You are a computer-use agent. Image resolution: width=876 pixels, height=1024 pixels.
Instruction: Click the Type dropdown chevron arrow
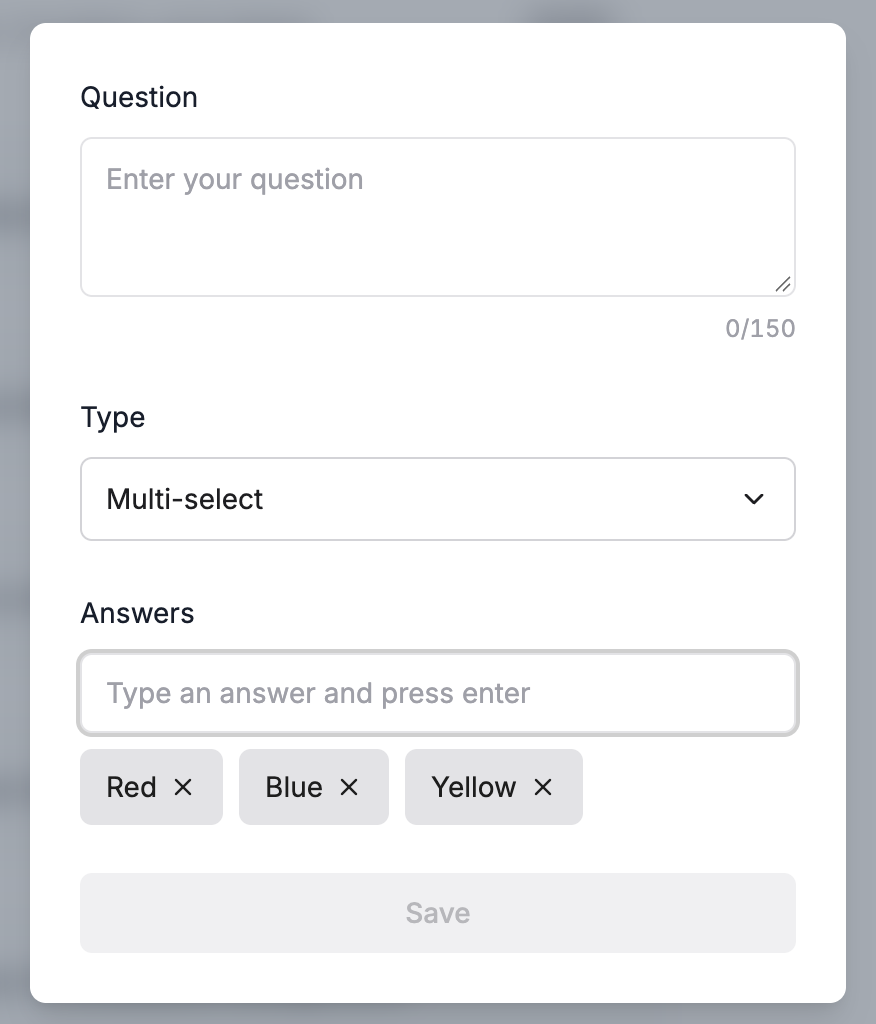pos(754,499)
